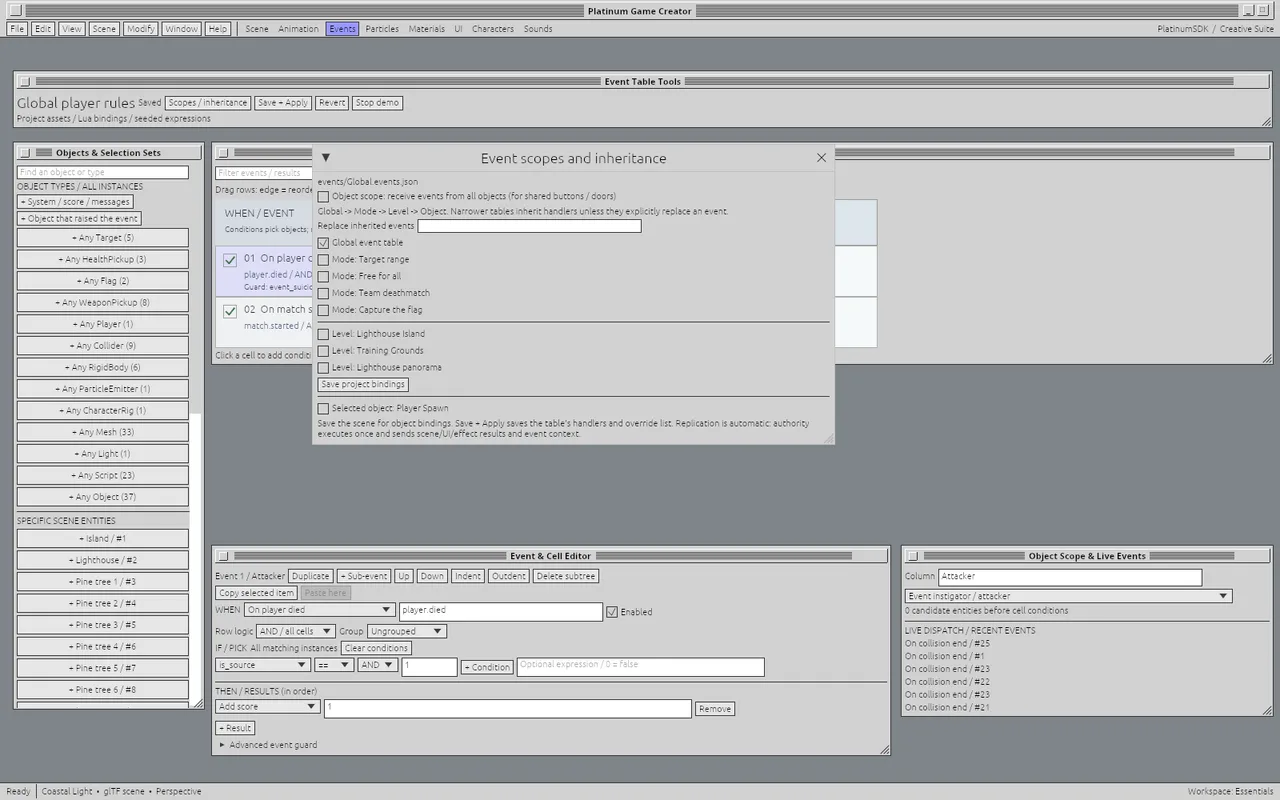Click the Stop demo button
This screenshot has width=1280, height=800.
point(377,103)
